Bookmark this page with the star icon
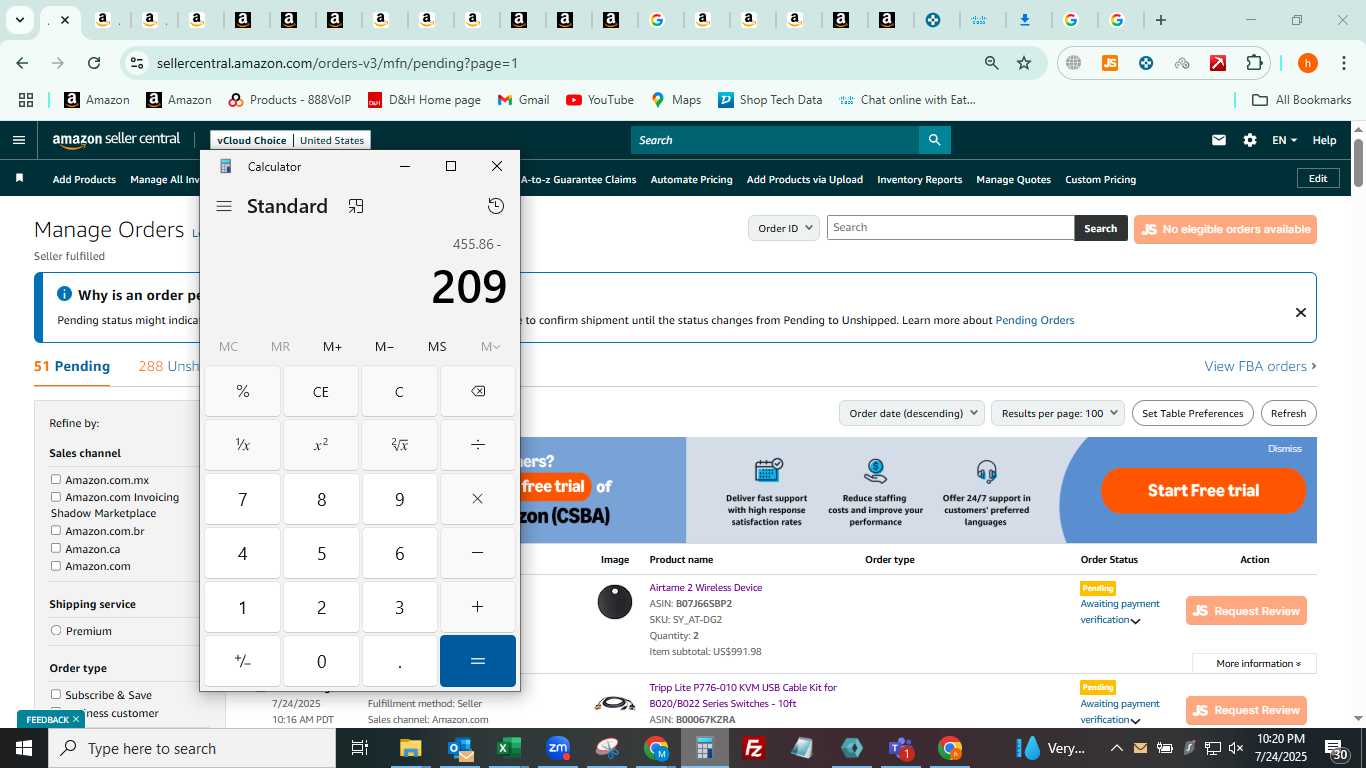The image size is (1366, 768). [x=1024, y=63]
